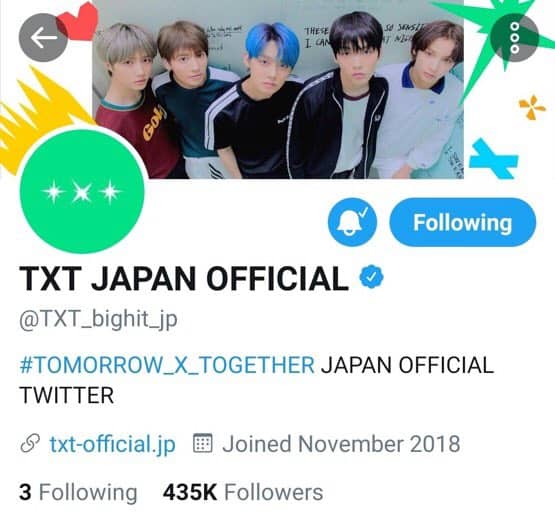The width and height of the screenshot is (555, 528).
Task: Tap the red heart sticker in the header
Action: coord(79,20)
